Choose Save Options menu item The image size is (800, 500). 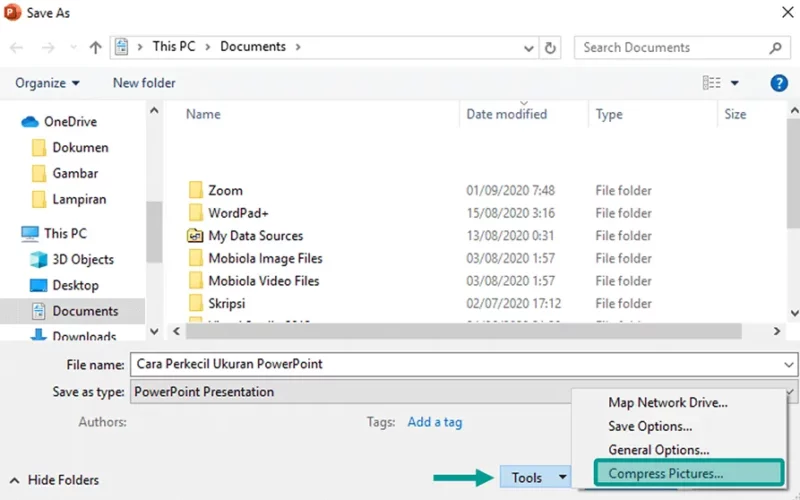[x=650, y=426]
